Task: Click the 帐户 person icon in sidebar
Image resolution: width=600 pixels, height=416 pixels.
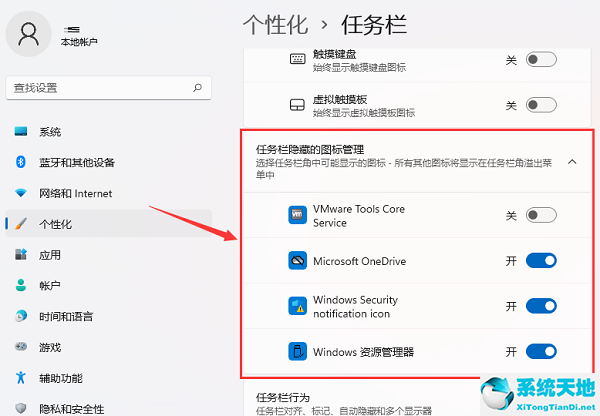Action: pos(20,285)
